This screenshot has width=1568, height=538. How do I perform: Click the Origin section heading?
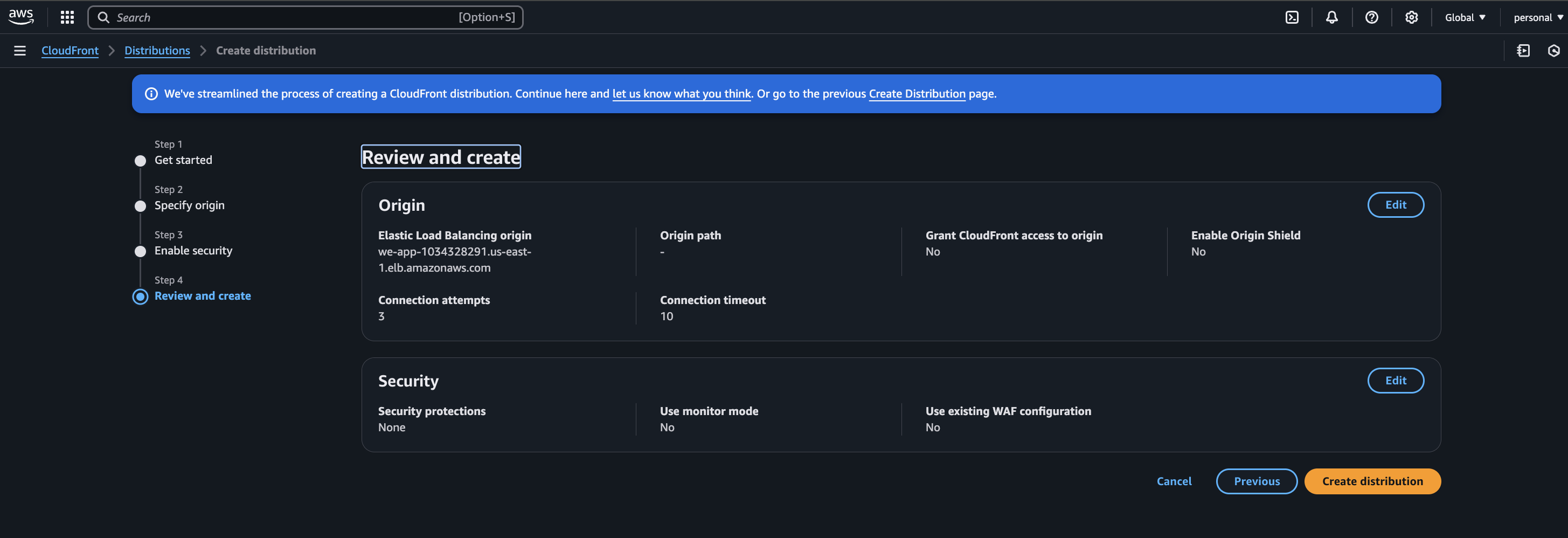coord(402,205)
